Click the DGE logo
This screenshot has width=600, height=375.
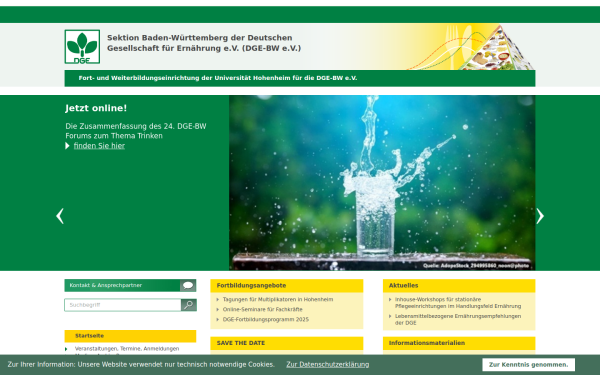coord(82,47)
